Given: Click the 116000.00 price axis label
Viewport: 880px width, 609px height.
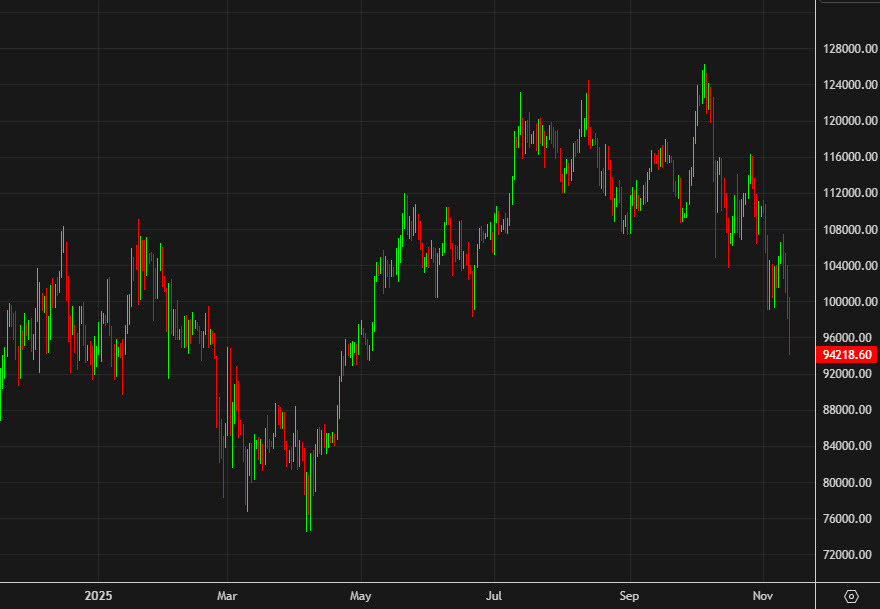Looking at the screenshot, I should (846, 157).
